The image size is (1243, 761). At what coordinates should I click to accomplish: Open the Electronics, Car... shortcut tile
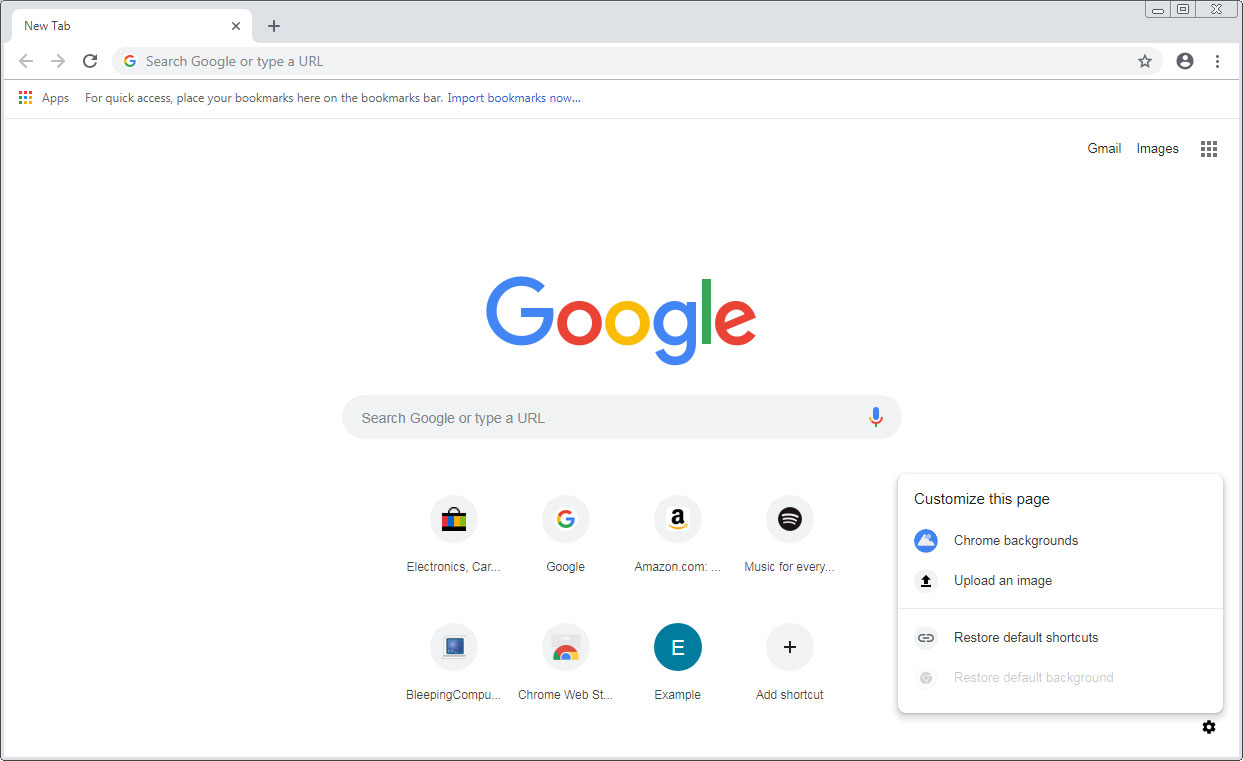454,536
